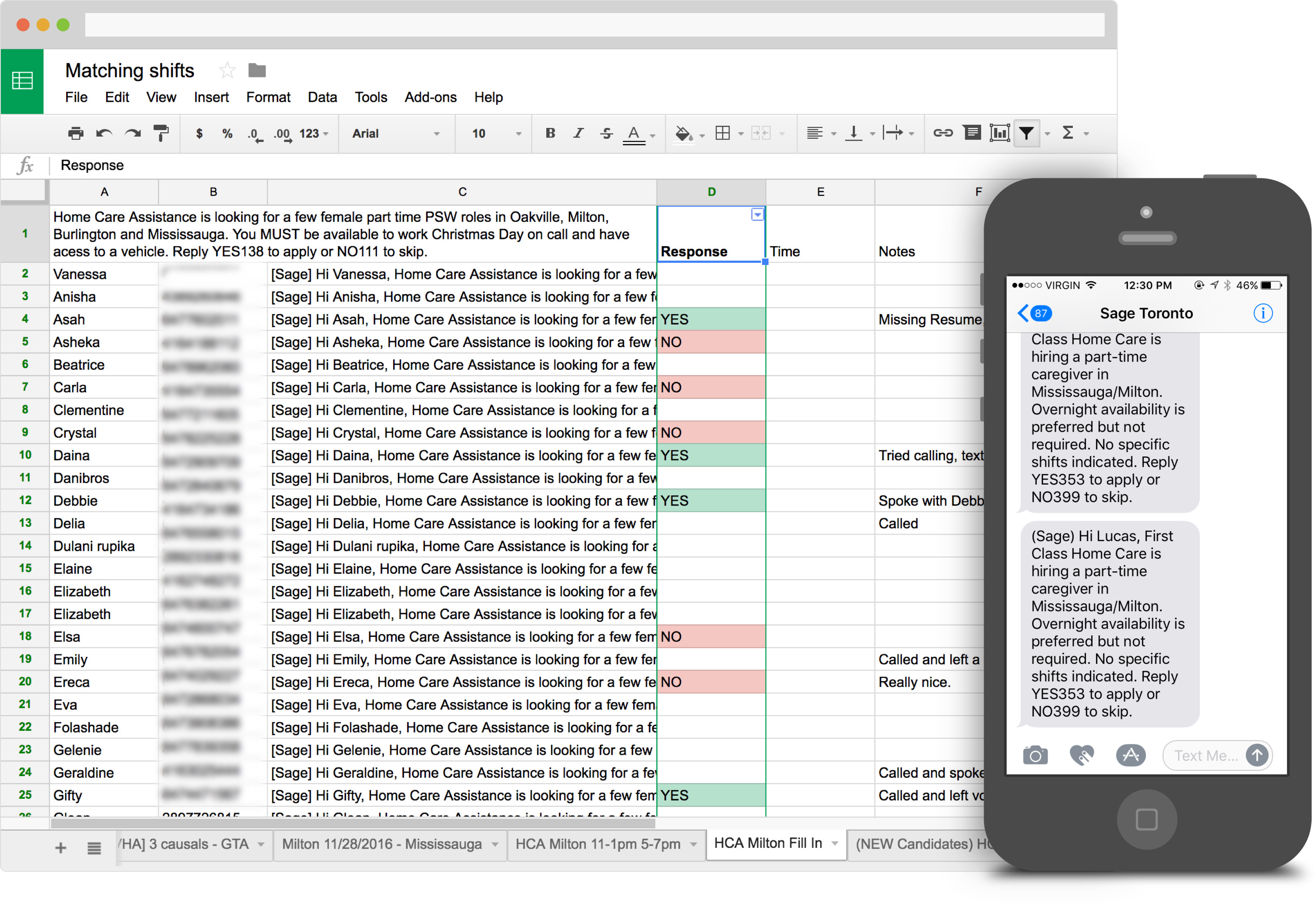This screenshot has height=904, width=1316.
Task: Star the Matching shifts document
Action: click(x=227, y=70)
